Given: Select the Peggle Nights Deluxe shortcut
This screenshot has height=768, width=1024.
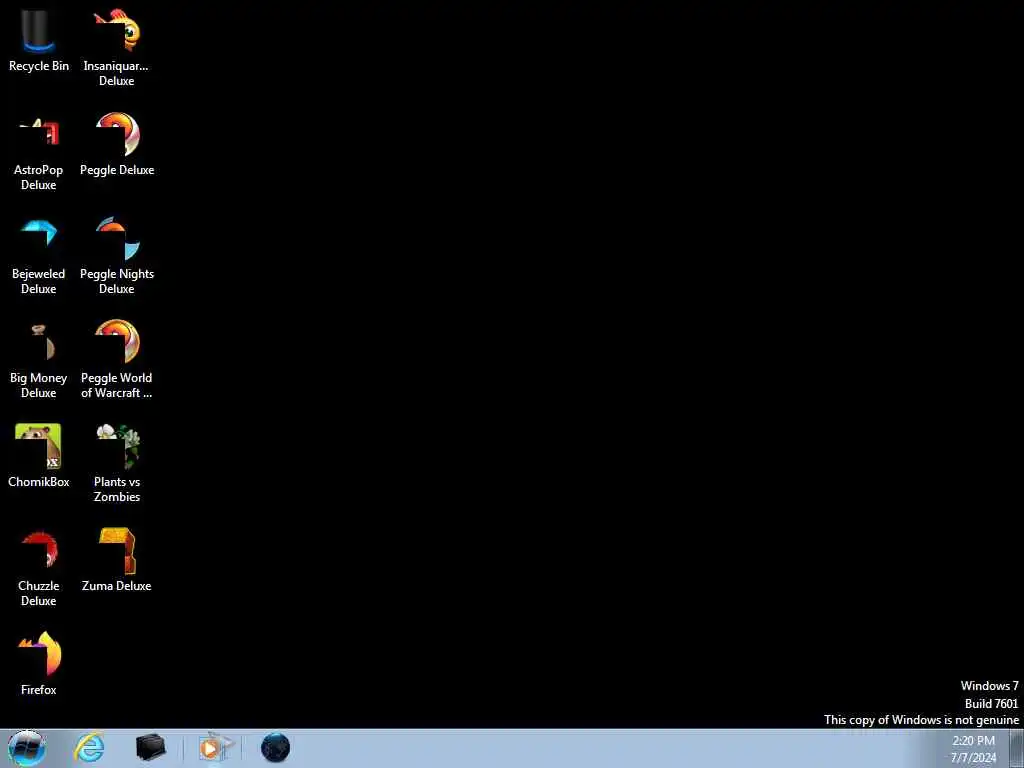Looking at the screenshot, I should tap(117, 256).
